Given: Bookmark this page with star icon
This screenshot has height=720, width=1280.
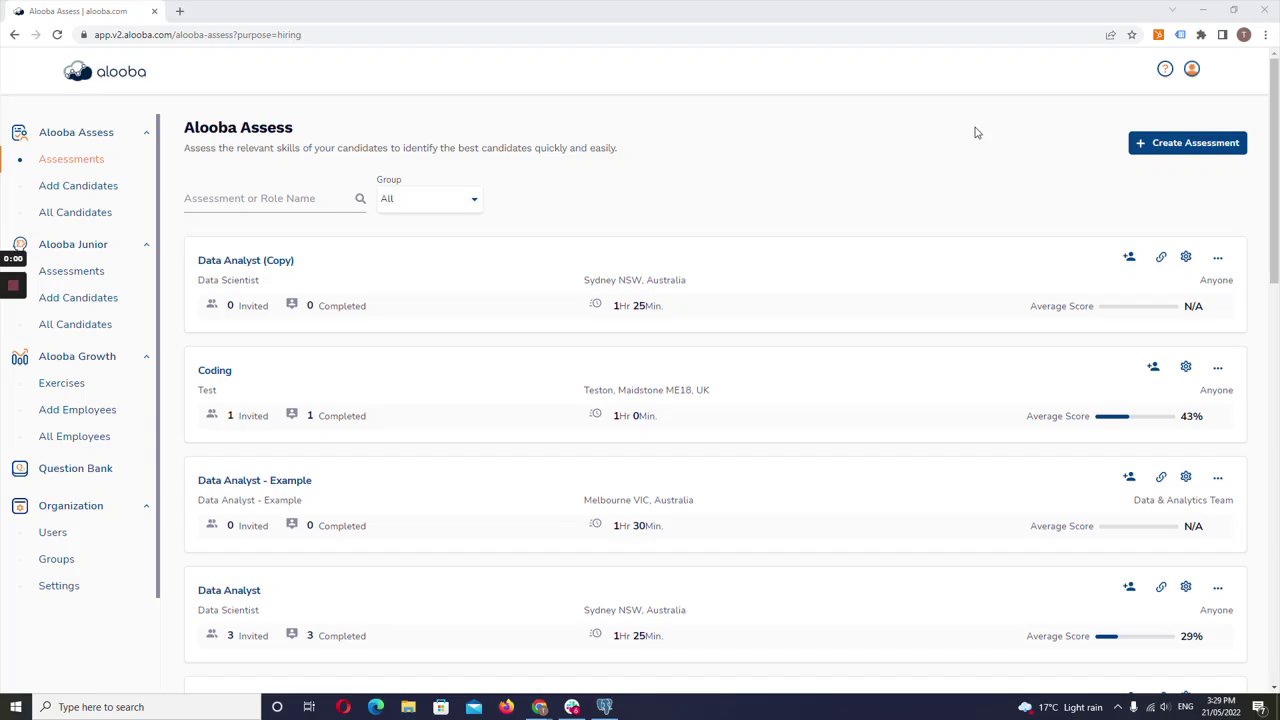Looking at the screenshot, I should coord(1132,35).
